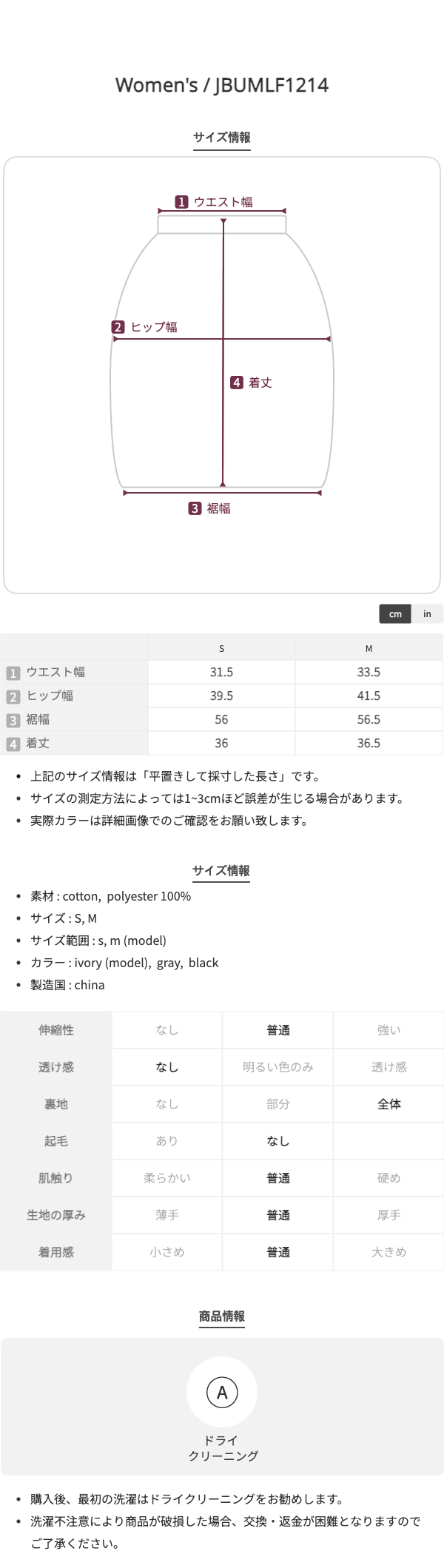Click the S waist width value 31.5
The image size is (444, 1568).
tap(221, 672)
